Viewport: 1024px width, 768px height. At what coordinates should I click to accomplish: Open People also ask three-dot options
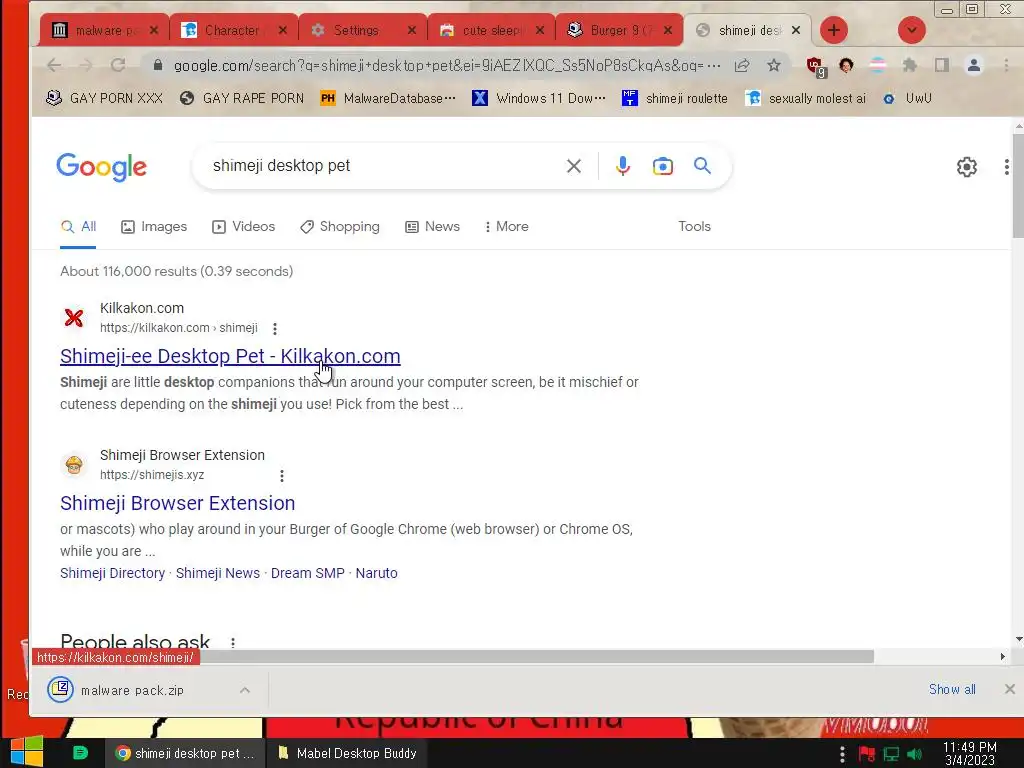point(233,643)
